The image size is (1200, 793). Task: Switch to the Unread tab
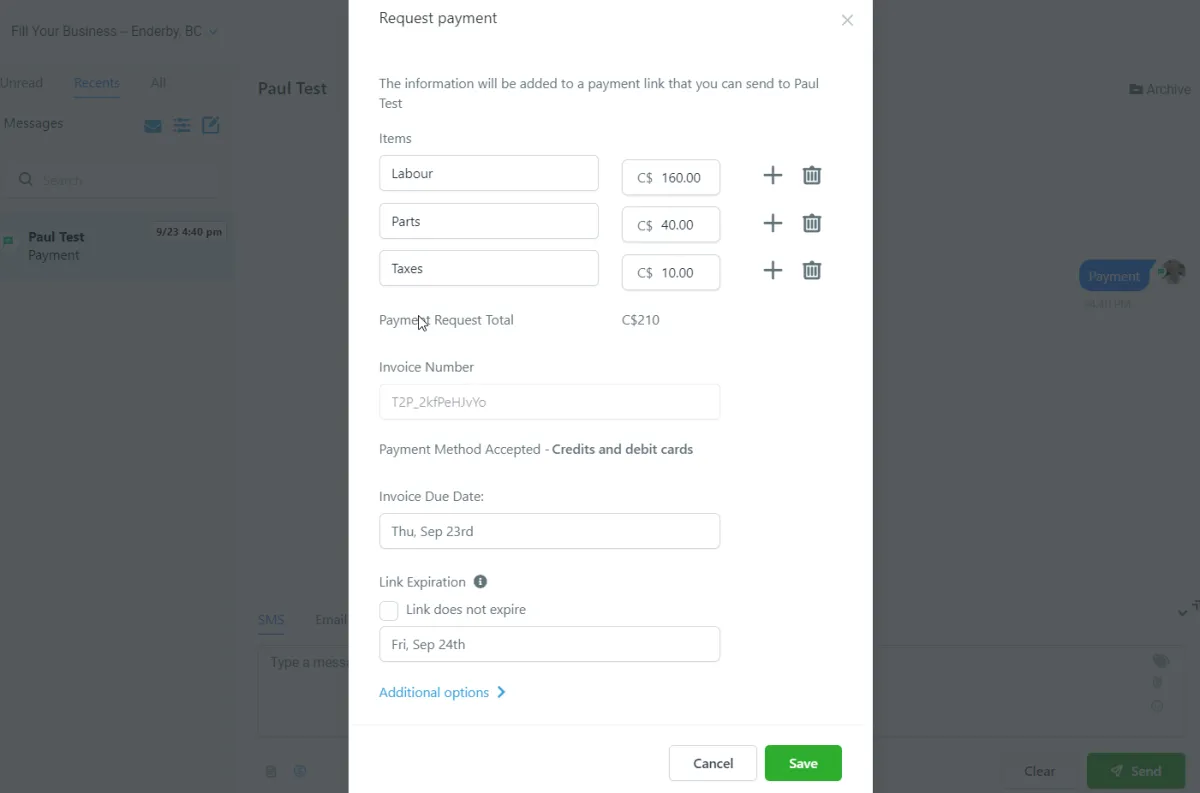tap(21, 83)
